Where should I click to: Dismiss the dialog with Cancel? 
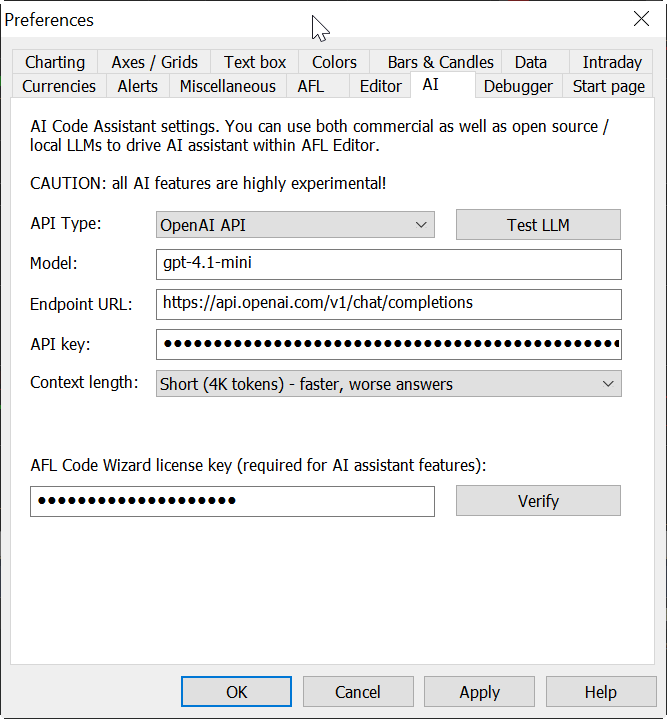click(357, 692)
